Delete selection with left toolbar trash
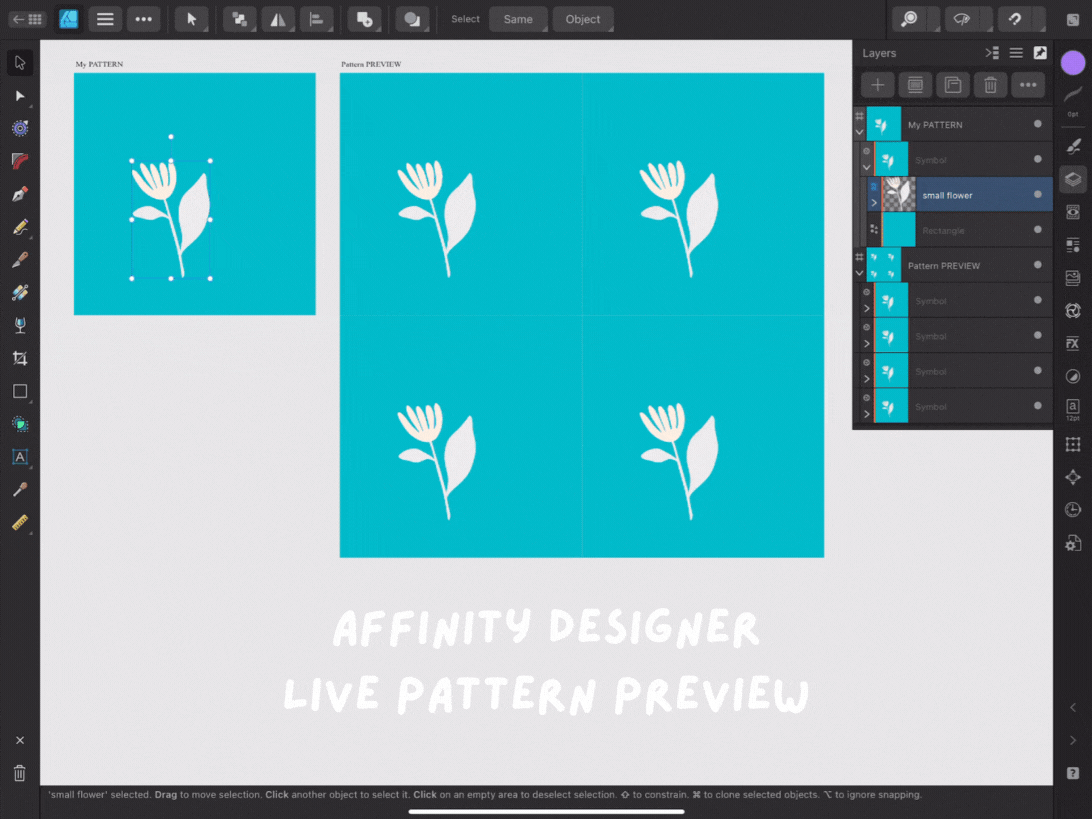The width and height of the screenshot is (1092, 819). [x=20, y=773]
